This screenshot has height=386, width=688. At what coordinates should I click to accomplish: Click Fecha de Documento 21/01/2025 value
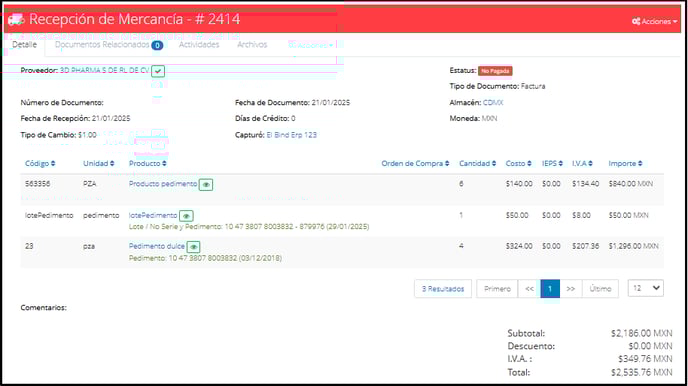point(331,103)
